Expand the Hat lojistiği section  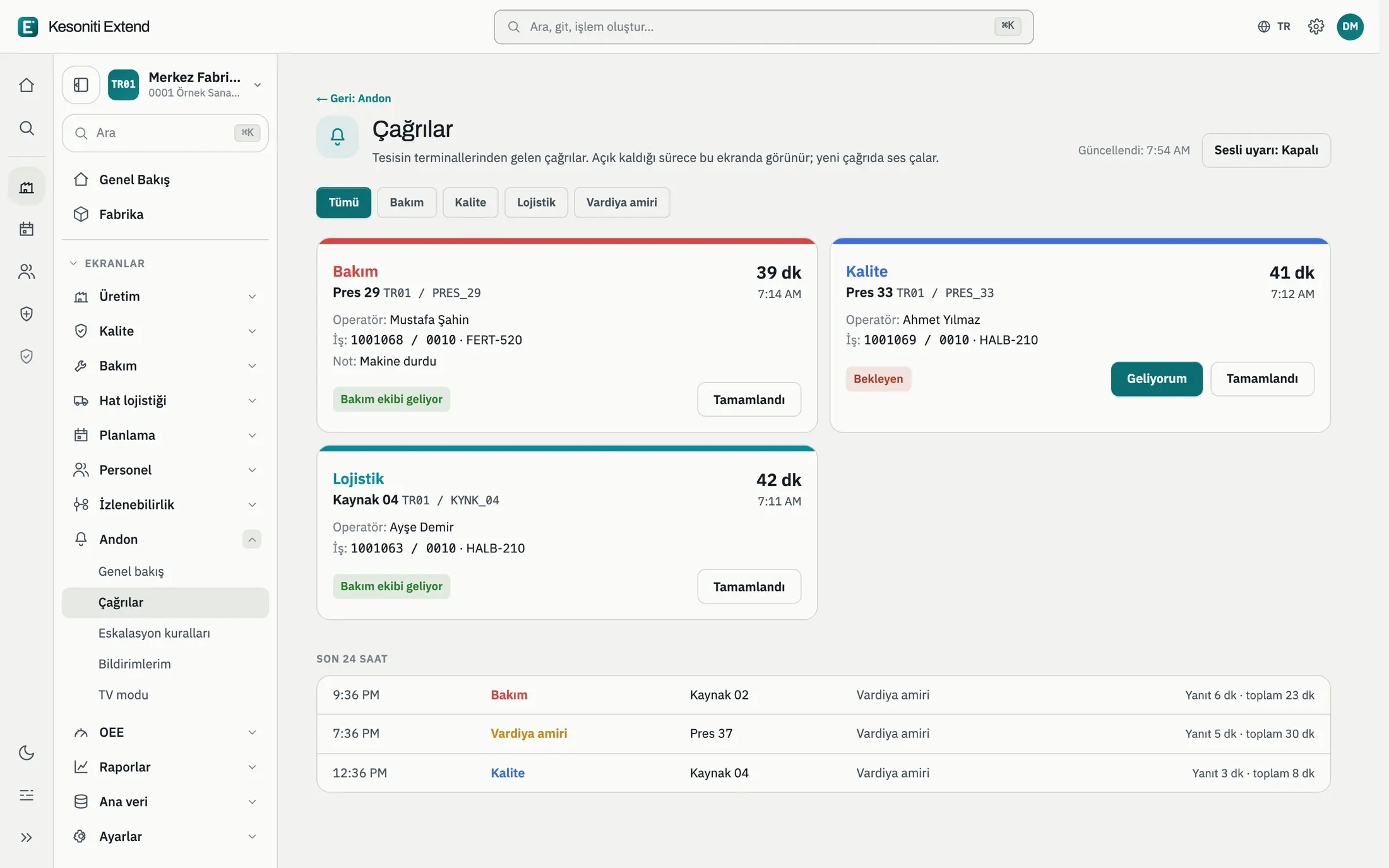click(165, 400)
